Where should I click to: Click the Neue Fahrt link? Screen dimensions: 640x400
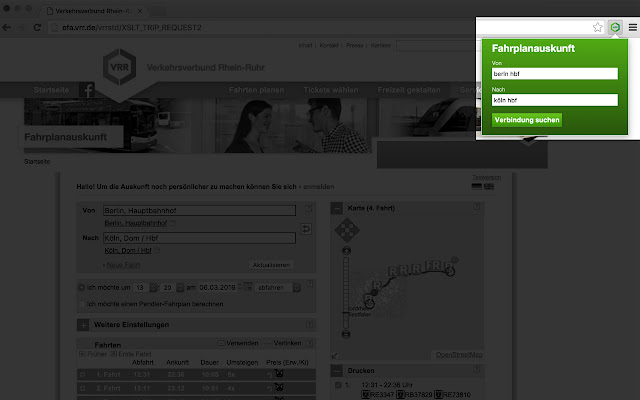pos(123,265)
